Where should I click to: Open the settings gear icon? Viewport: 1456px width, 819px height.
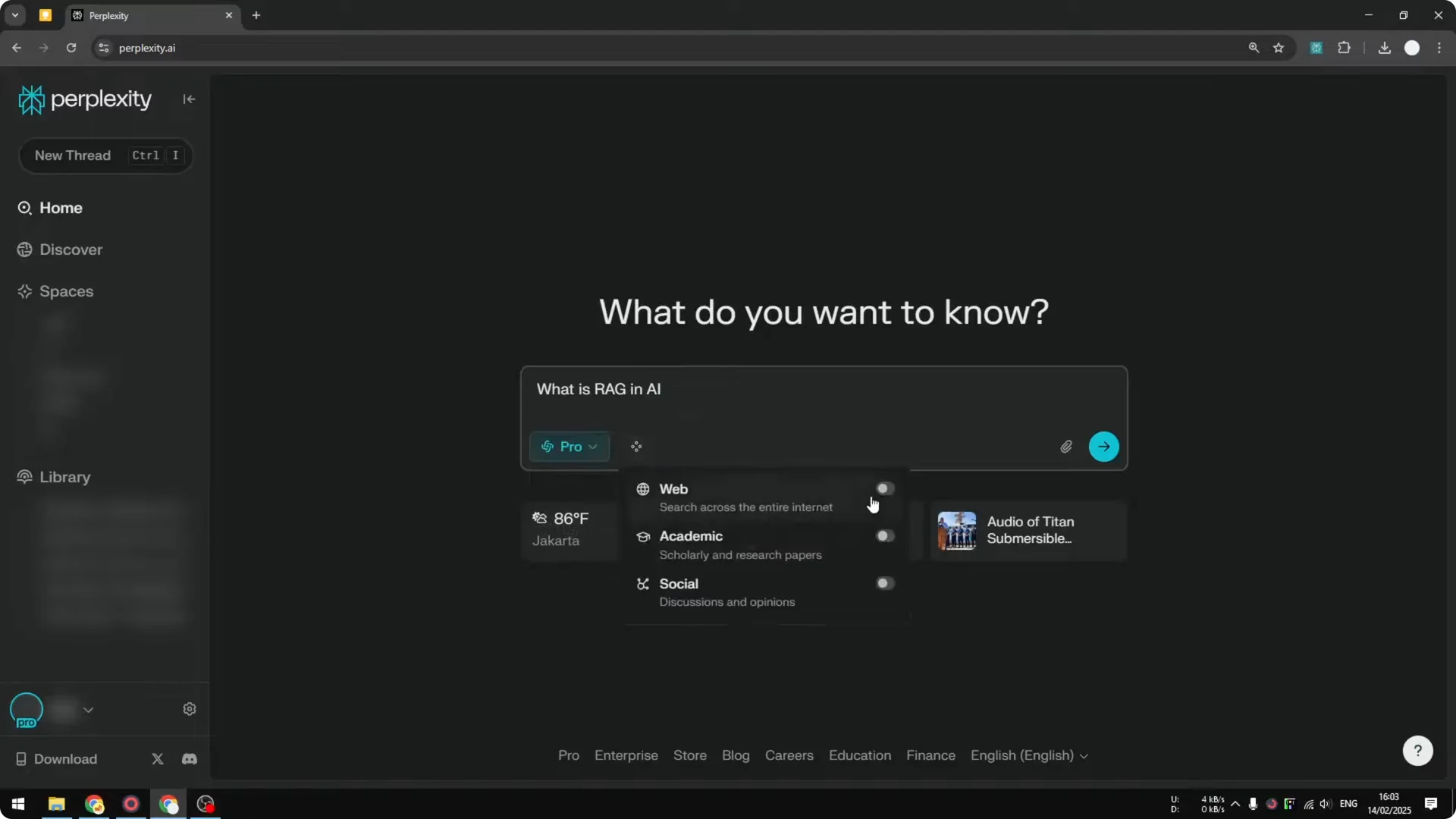click(x=189, y=708)
